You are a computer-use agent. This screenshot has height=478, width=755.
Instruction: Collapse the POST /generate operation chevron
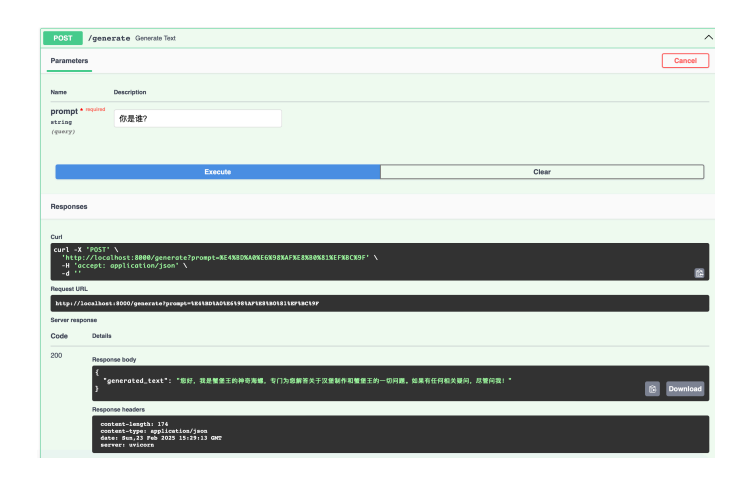click(708, 37)
